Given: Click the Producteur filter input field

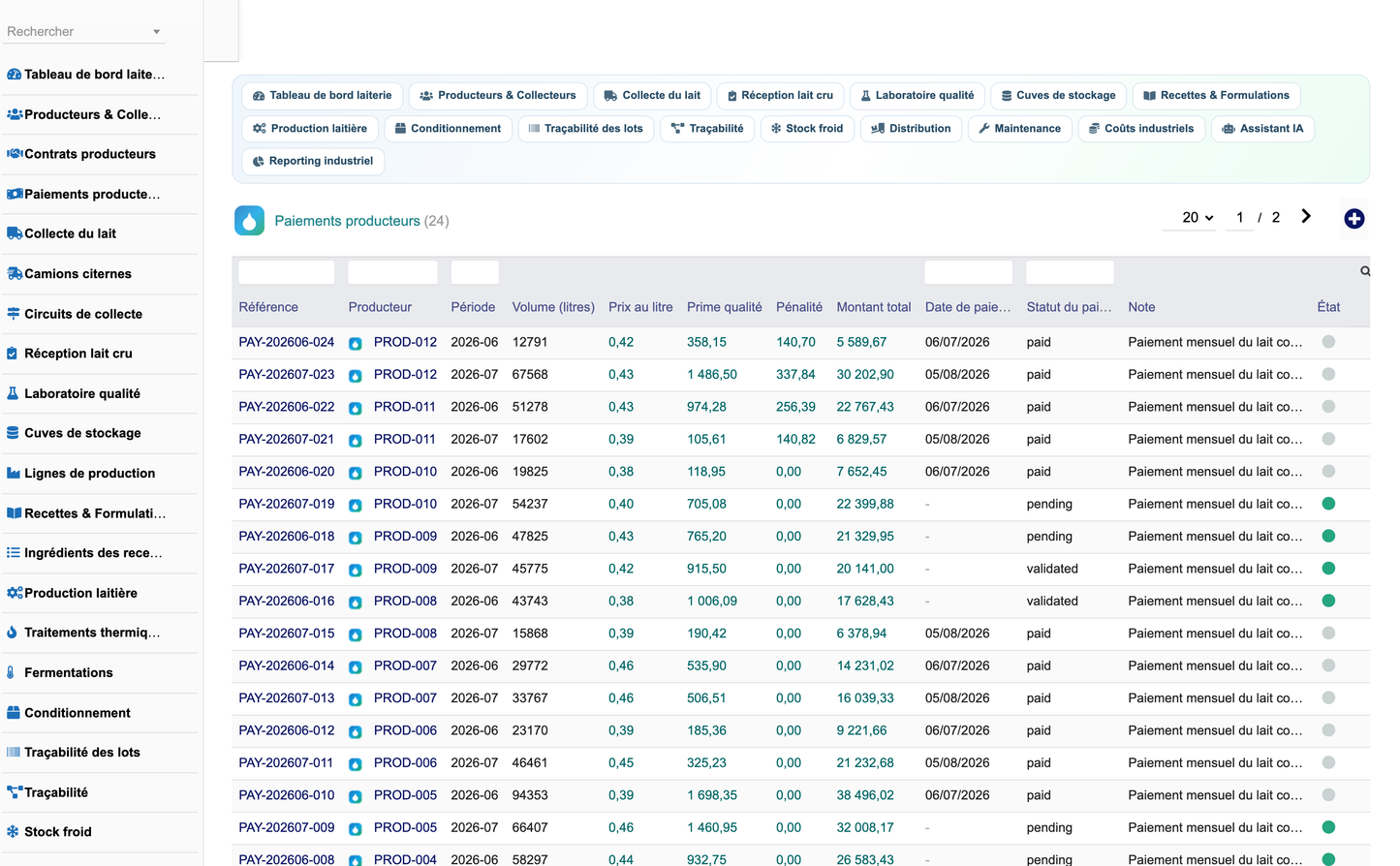Looking at the screenshot, I should [392, 272].
